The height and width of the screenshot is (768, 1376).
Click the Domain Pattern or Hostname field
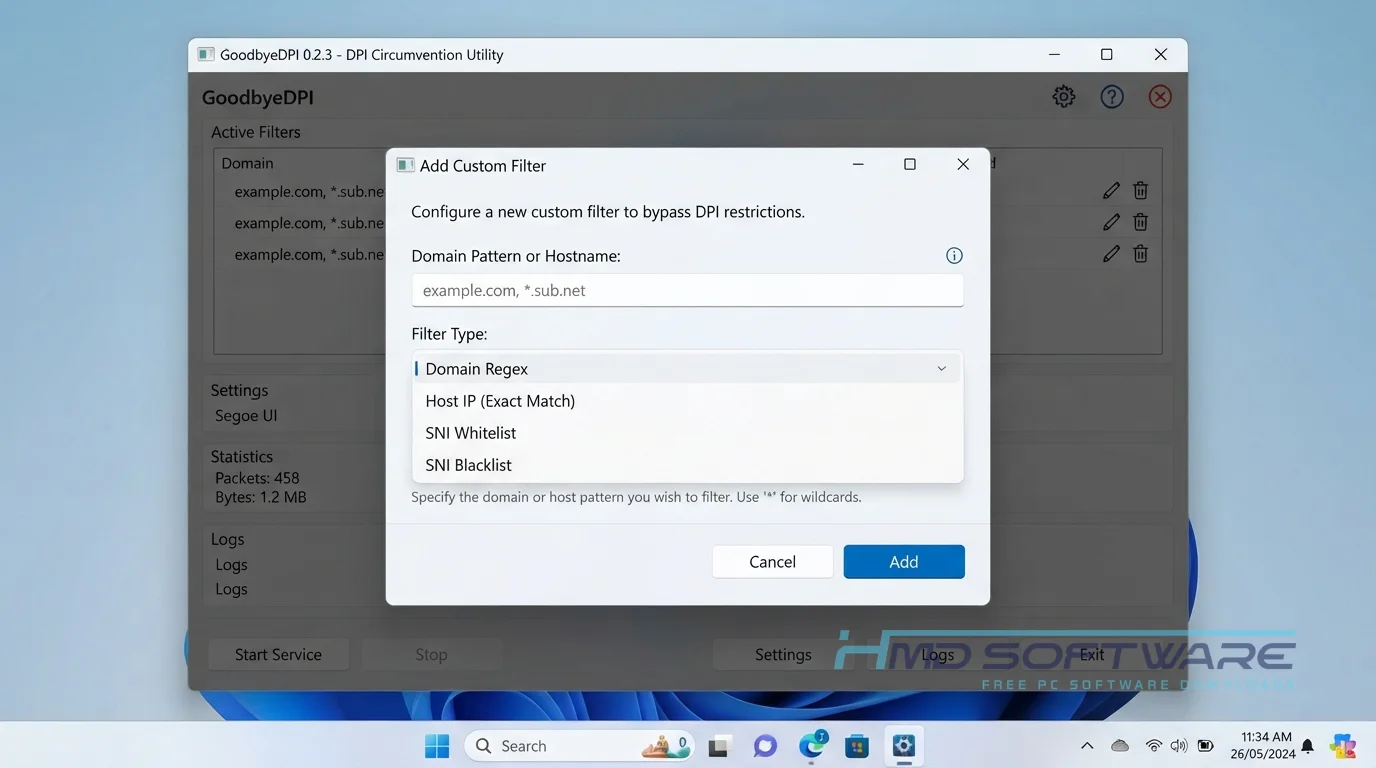pyautogui.click(x=688, y=291)
